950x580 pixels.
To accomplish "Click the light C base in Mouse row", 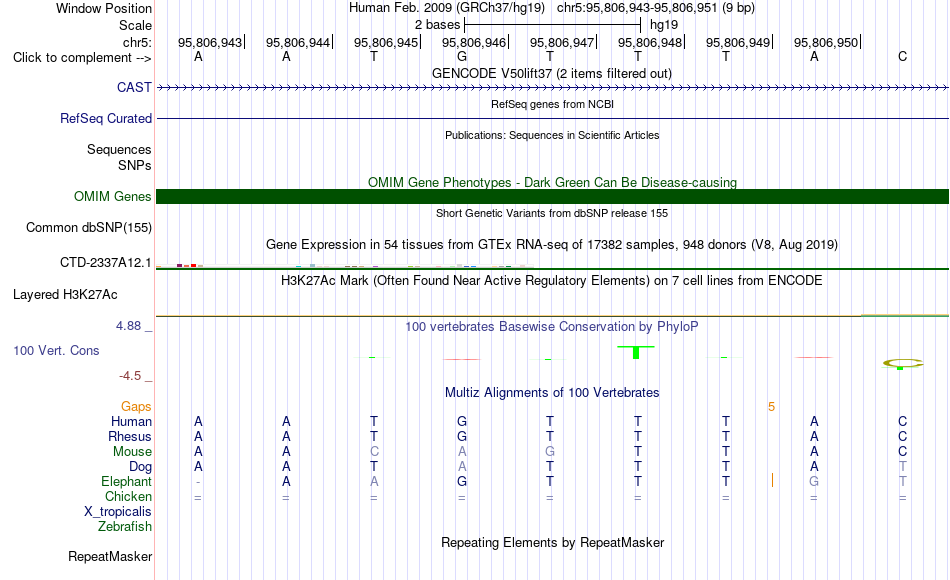I will point(374,452).
